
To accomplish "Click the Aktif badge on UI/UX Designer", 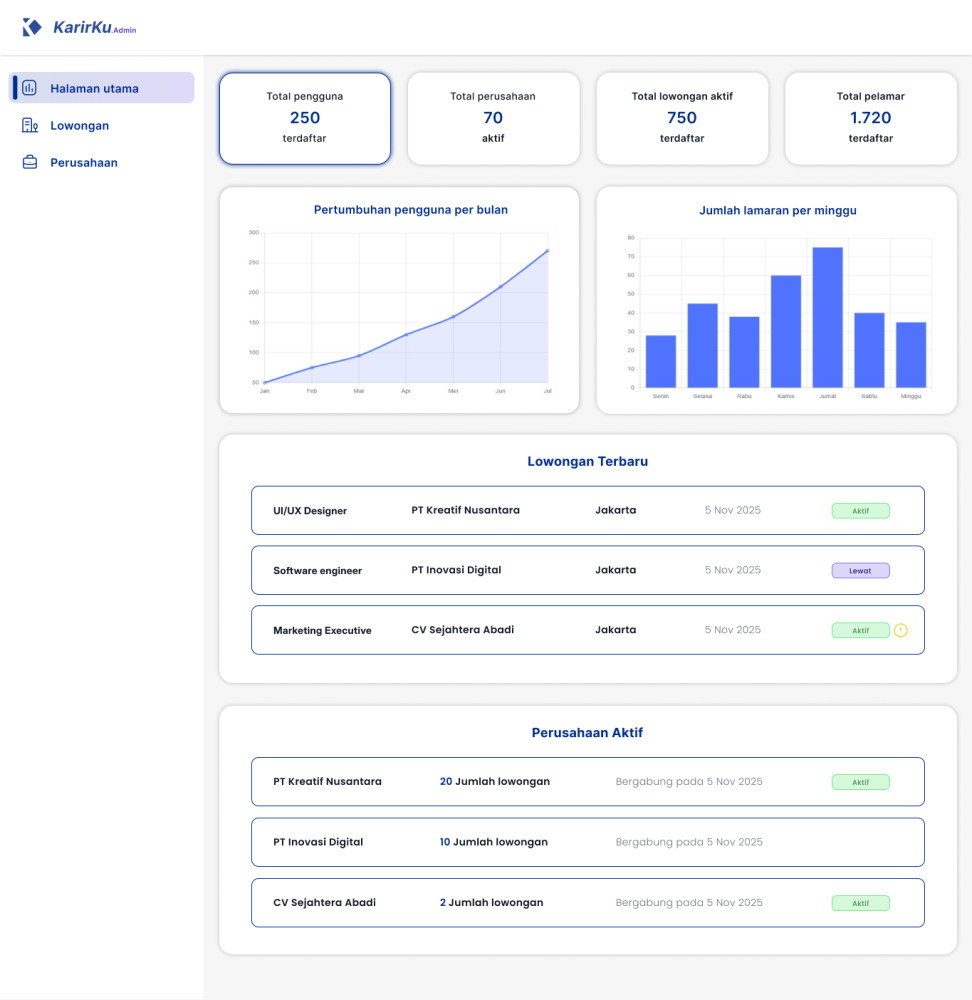I will point(860,511).
